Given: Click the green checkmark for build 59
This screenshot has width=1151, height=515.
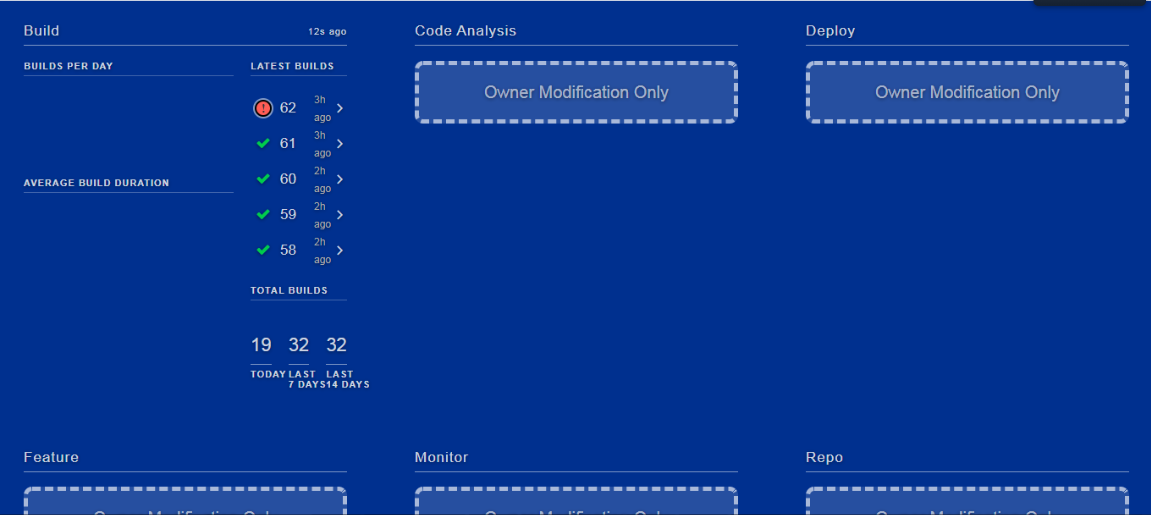Looking at the screenshot, I should [263, 214].
